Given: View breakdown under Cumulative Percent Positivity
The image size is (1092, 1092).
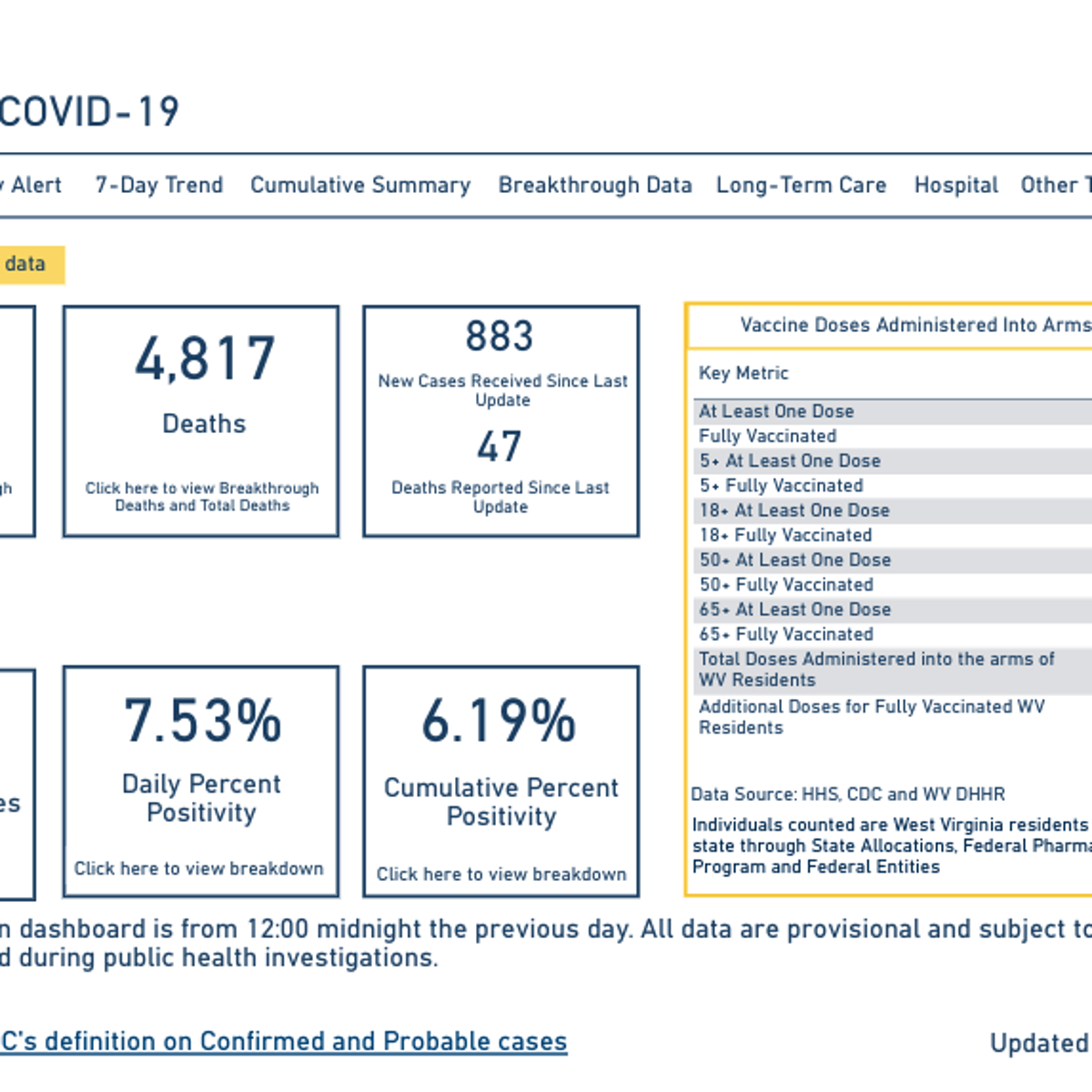Looking at the screenshot, I should (500, 875).
